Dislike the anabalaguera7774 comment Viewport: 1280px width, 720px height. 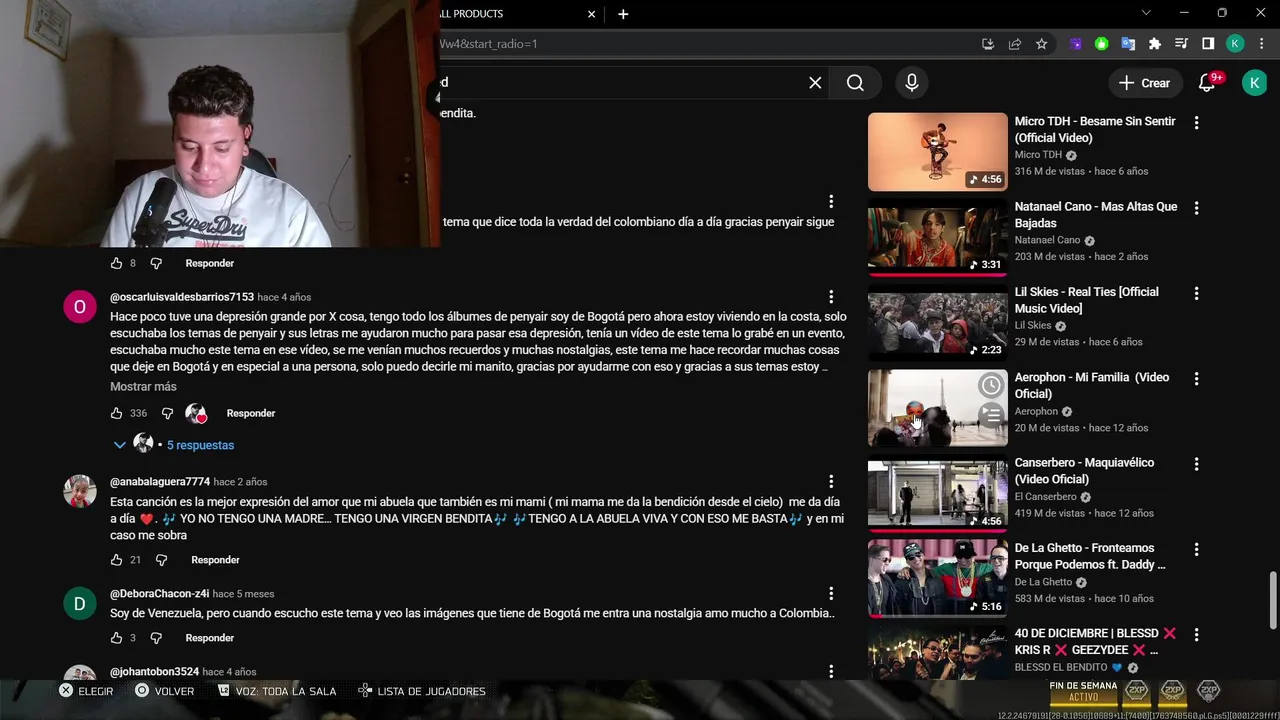pyautogui.click(x=162, y=560)
